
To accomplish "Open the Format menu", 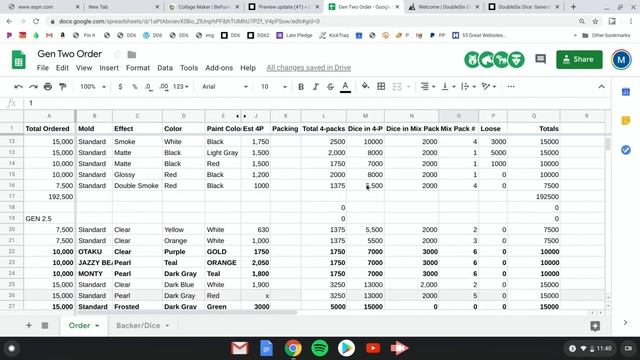I will pyautogui.click(x=138, y=68).
